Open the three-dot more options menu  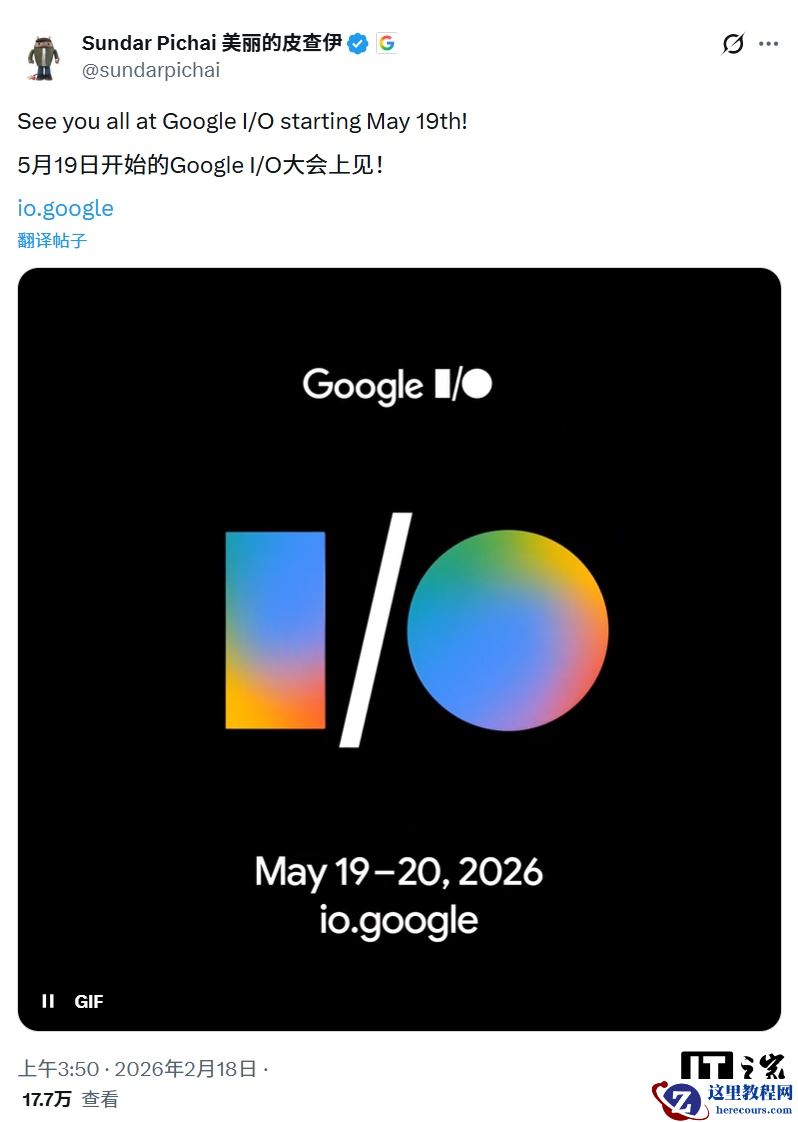click(768, 44)
